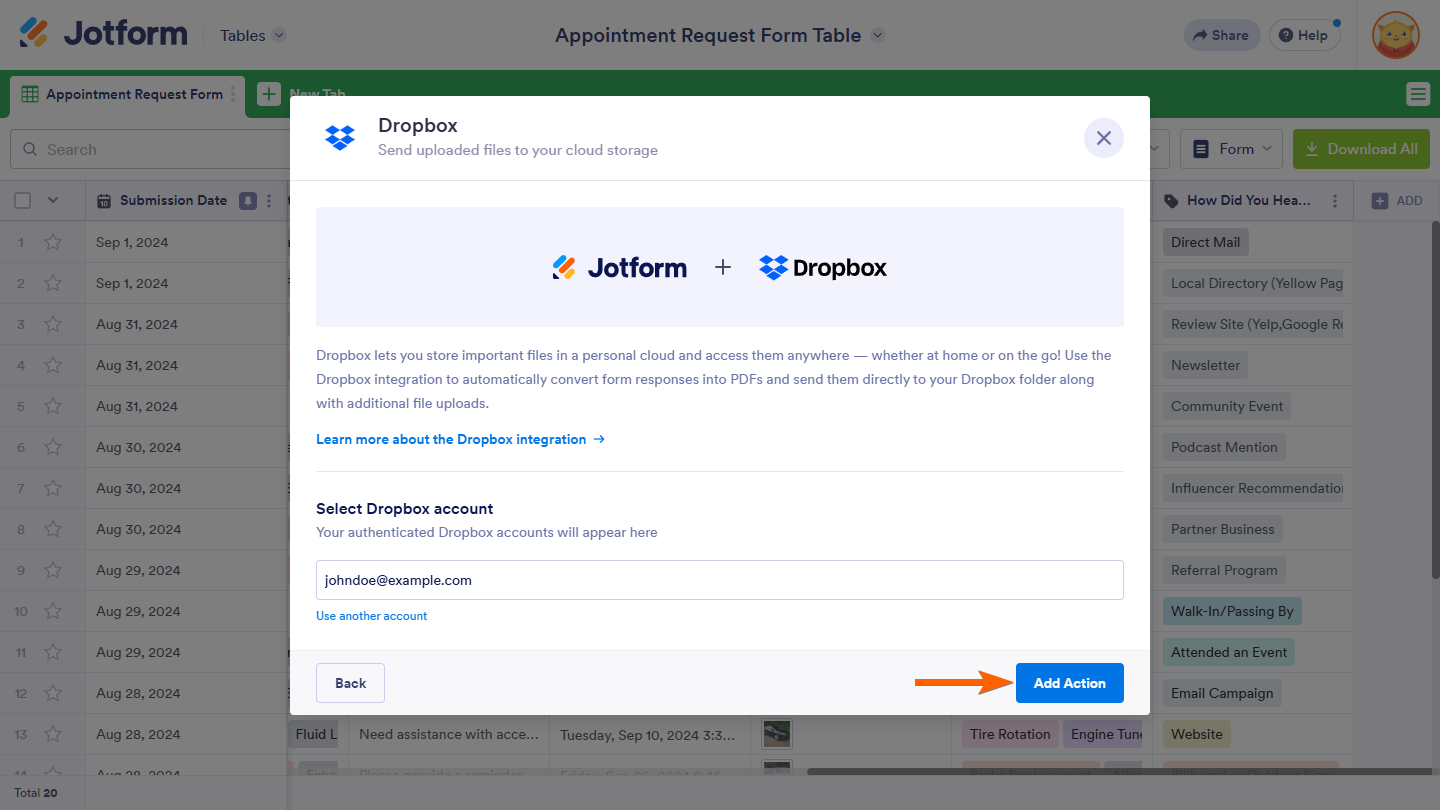Click the Jotform logo in the banner

click(x=619, y=268)
